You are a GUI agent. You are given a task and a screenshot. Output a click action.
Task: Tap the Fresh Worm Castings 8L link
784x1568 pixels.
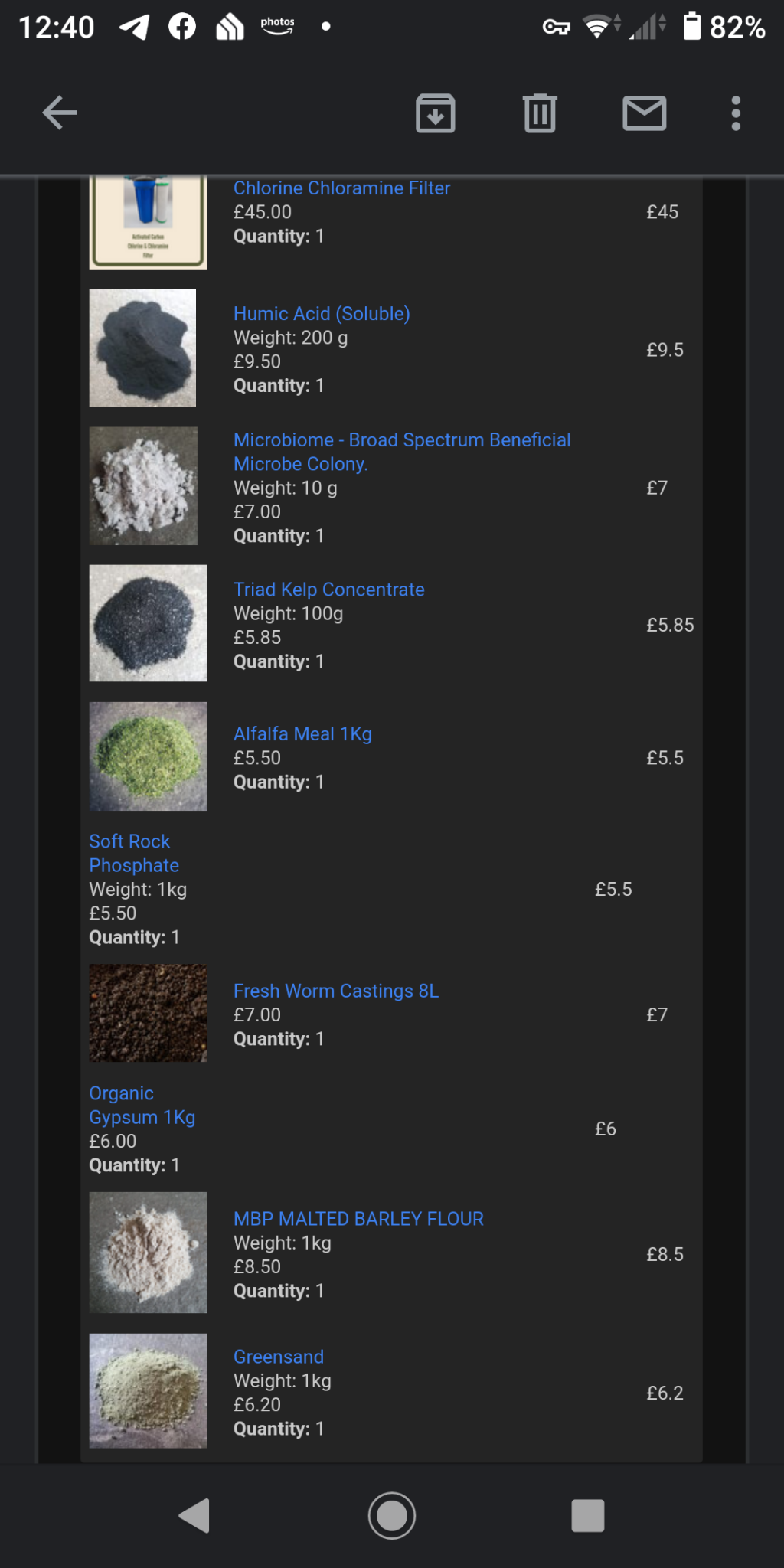(336, 991)
